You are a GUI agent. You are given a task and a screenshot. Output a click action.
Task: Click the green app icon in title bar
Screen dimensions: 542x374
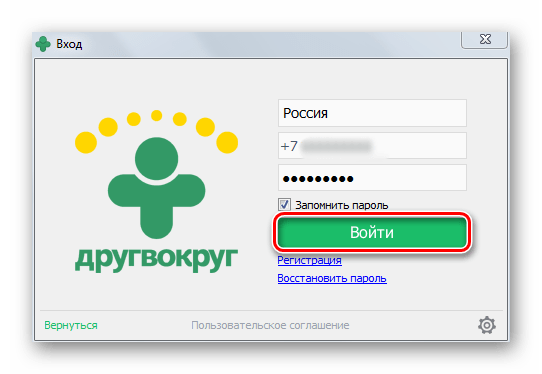click(43, 44)
